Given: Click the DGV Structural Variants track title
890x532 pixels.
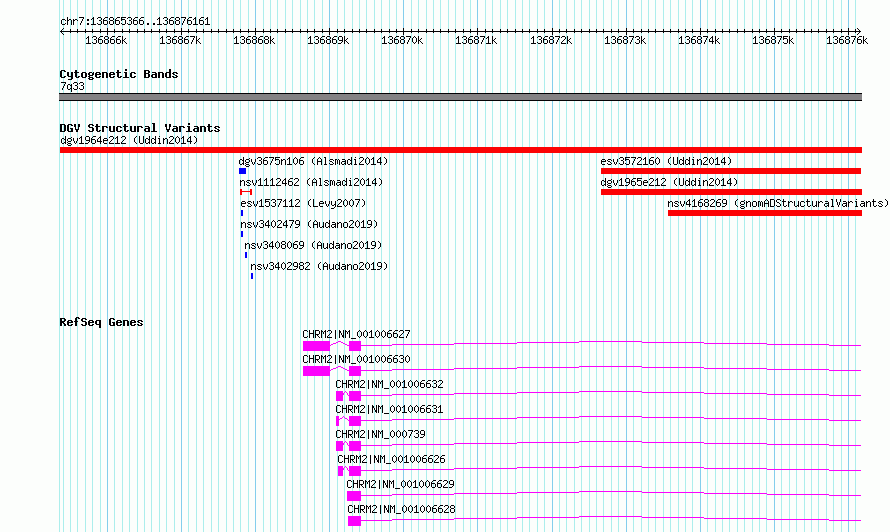Looking at the screenshot, I should [x=140, y=128].
